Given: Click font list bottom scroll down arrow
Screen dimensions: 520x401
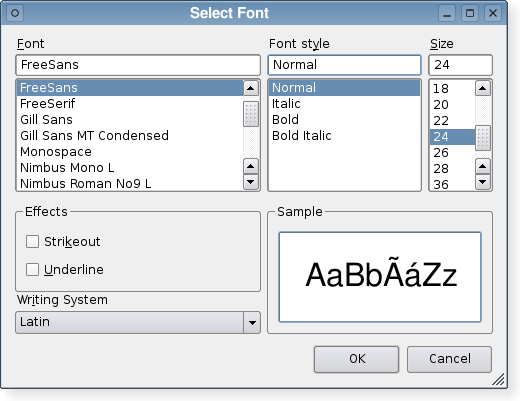Looking at the screenshot, I should 251,182.
